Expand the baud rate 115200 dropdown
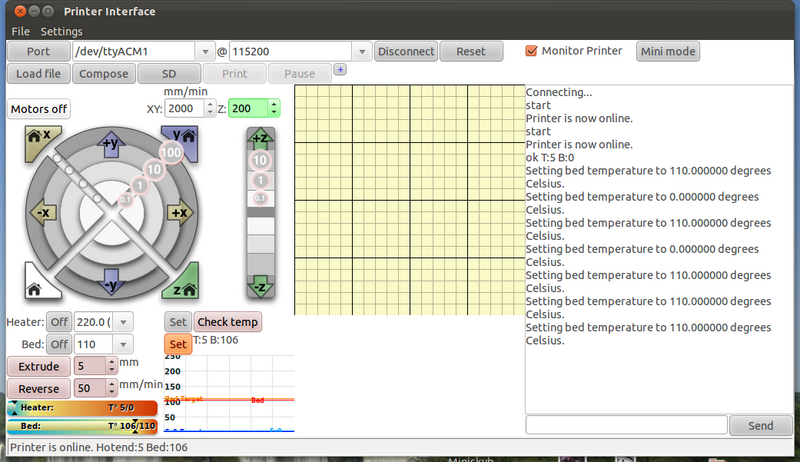Viewport: 800px width, 462px height. pos(362,52)
